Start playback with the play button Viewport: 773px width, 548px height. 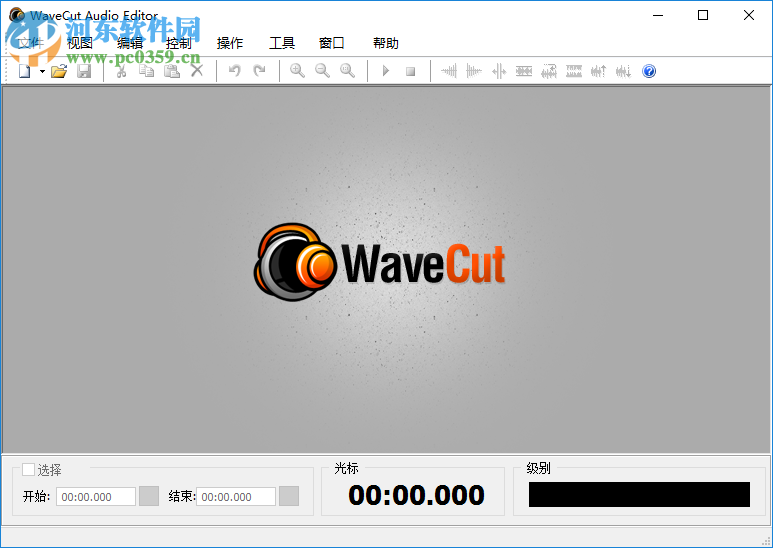(x=386, y=71)
